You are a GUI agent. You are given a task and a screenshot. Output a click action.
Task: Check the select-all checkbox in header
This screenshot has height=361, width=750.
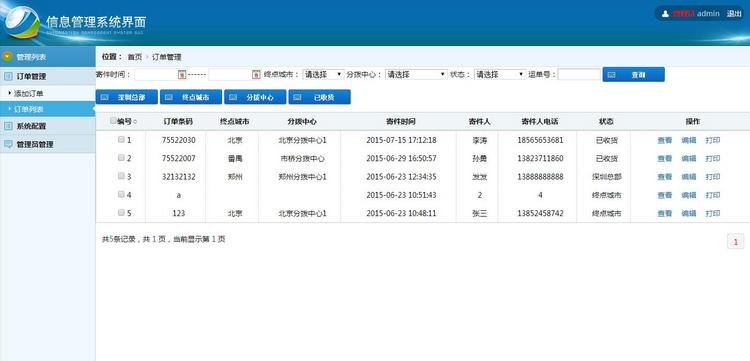[x=113, y=121]
